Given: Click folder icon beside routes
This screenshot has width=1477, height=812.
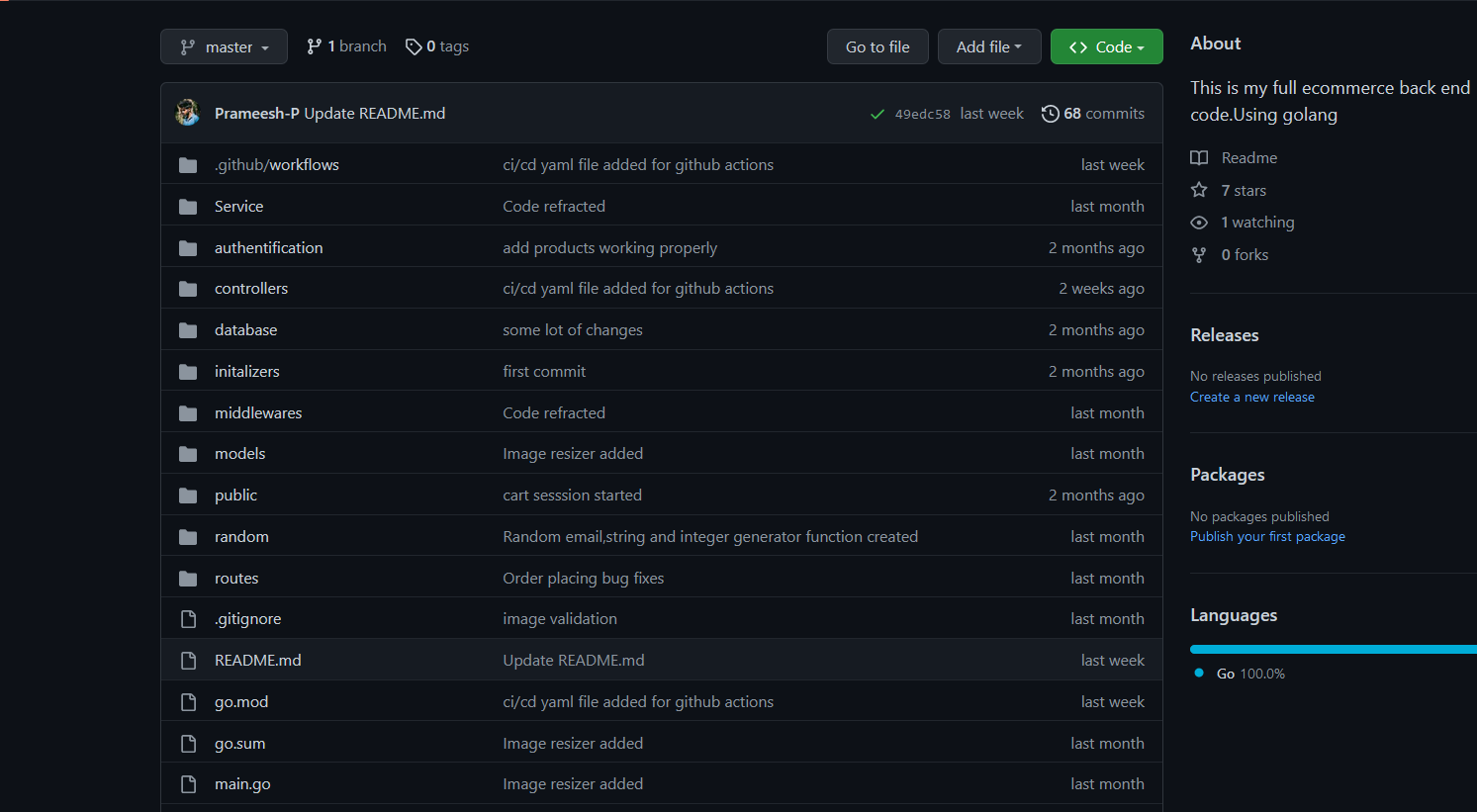Looking at the screenshot, I should pyautogui.click(x=188, y=579).
